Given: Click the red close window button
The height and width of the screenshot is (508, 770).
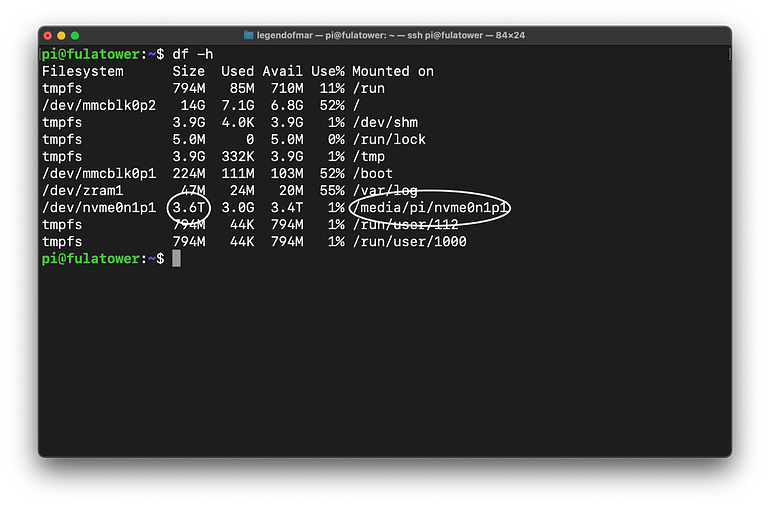Looking at the screenshot, I should click(48, 35).
